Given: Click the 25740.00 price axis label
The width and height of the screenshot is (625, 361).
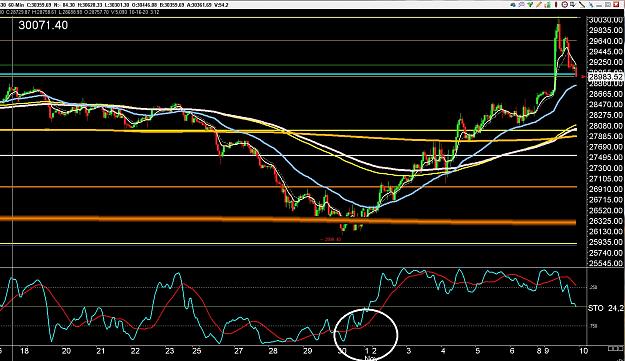Looking at the screenshot, I should point(605,253).
